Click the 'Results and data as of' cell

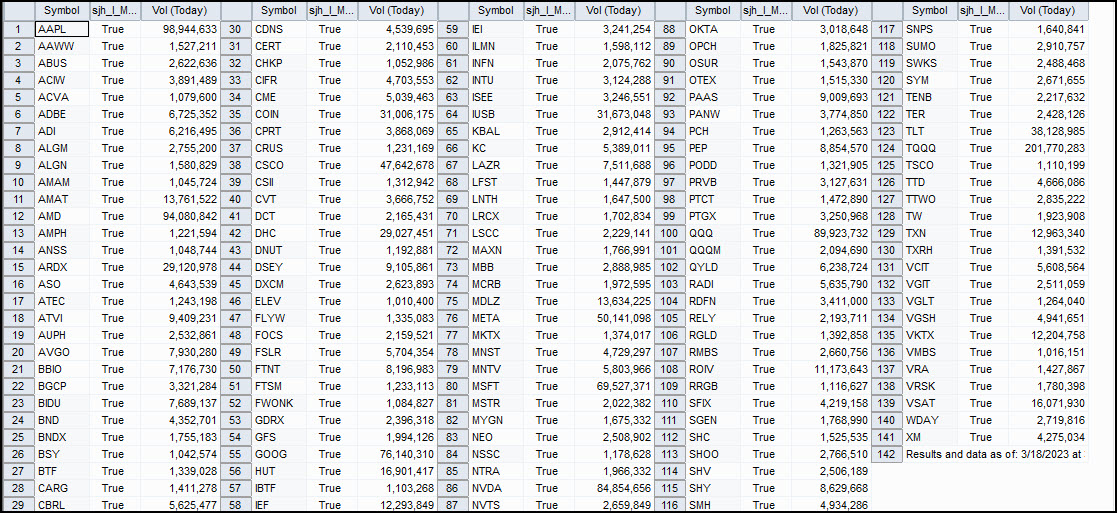pos(995,454)
